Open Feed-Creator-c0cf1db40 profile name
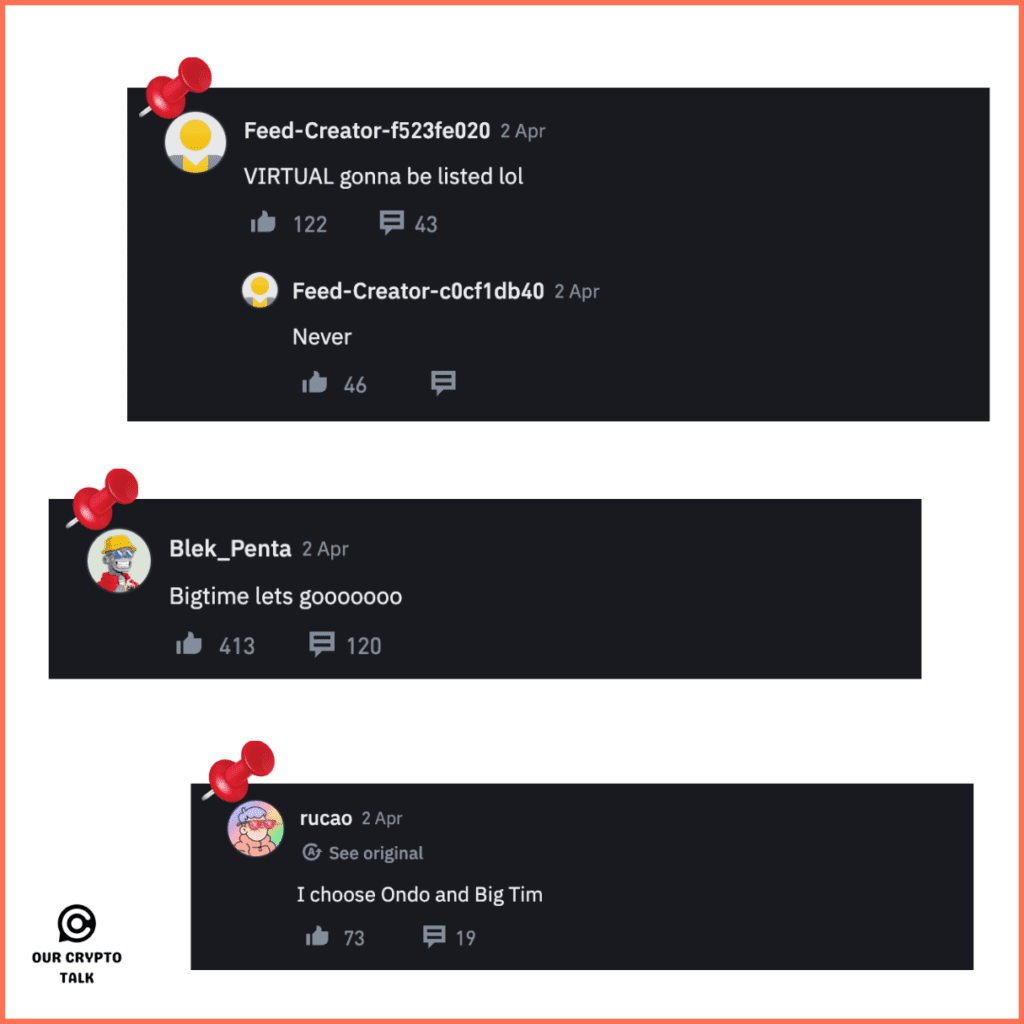This screenshot has width=1024, height=1024. [x=418, y=291]
